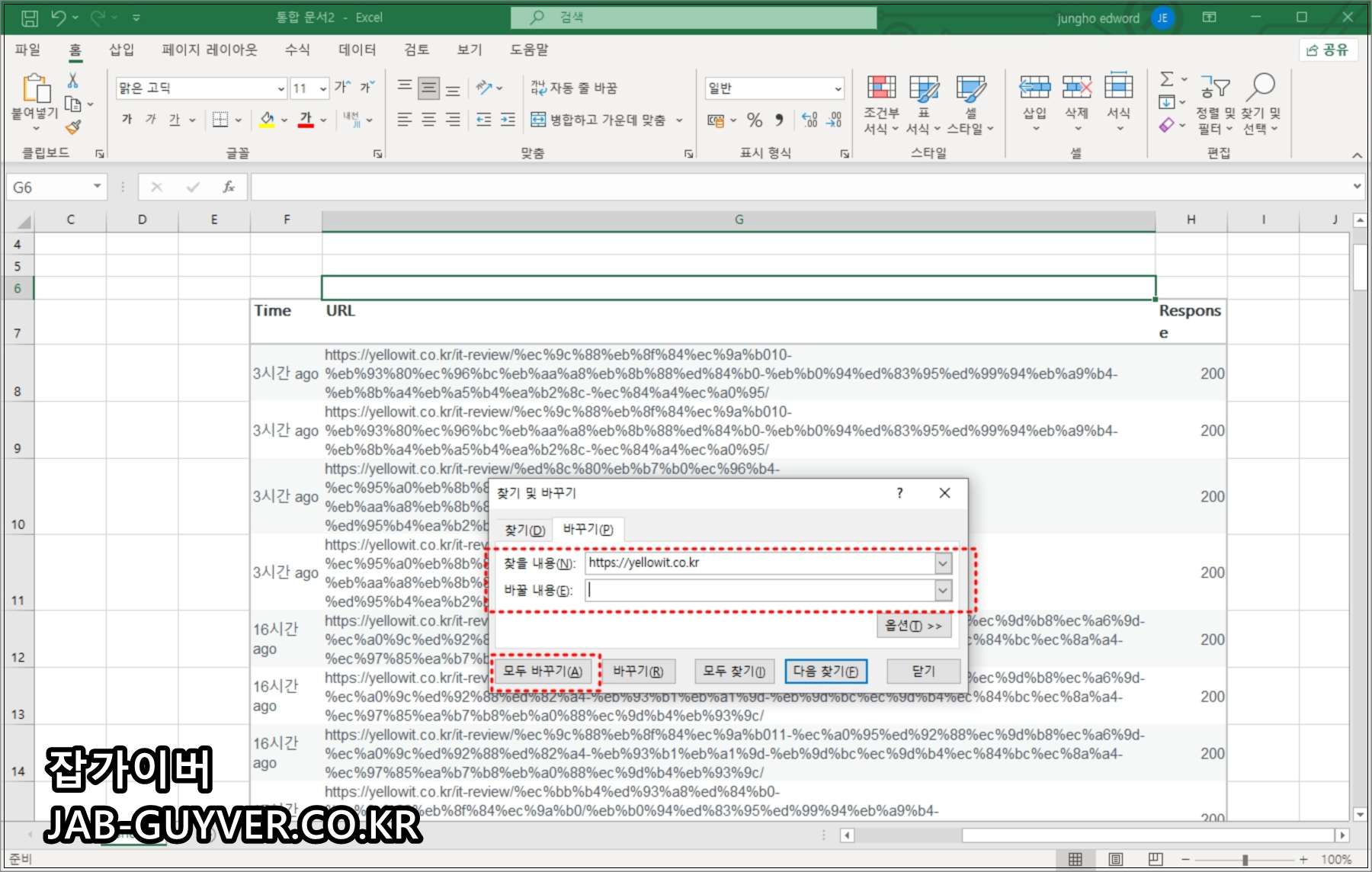The image size is (1372, 872).
Task: Click the Paste clipboard icon
Action: (x=35, y=88)
